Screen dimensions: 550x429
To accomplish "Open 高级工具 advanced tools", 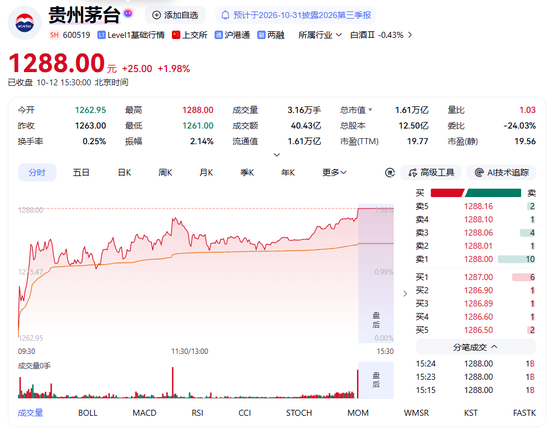I will (x=431, y=173).
